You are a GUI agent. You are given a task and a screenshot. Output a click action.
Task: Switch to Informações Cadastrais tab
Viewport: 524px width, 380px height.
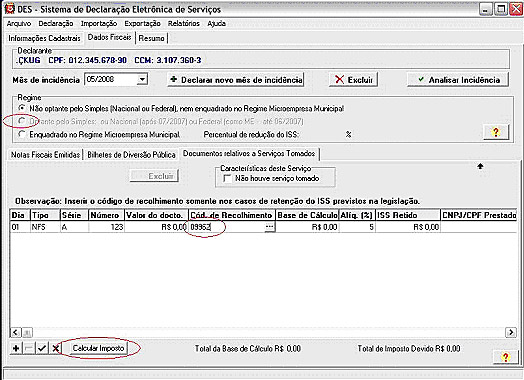44,38
